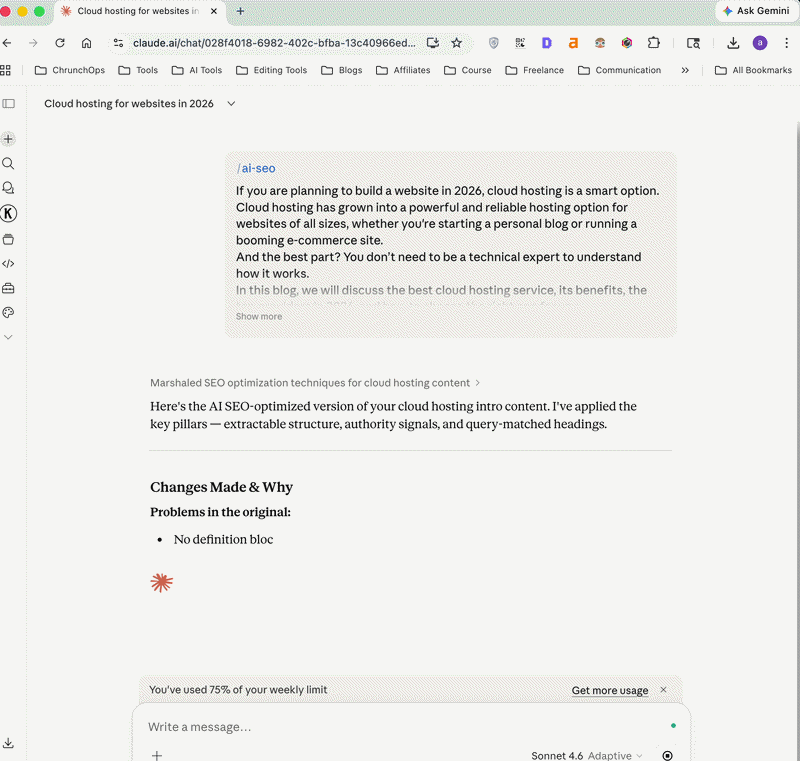The width and height of the screenshot is (800, 761).
Task: Click the /ai-seo skill link
Action: pyautogui.click(x=256, y=168)
